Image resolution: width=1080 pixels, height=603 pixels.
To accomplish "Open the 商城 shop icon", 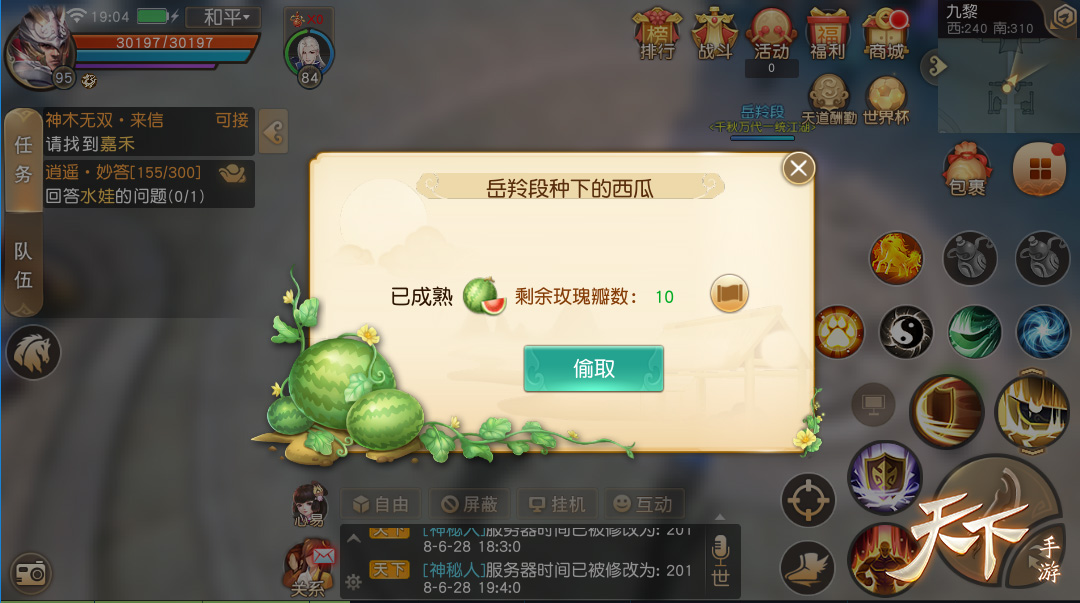I will click(x=886, y=34).
